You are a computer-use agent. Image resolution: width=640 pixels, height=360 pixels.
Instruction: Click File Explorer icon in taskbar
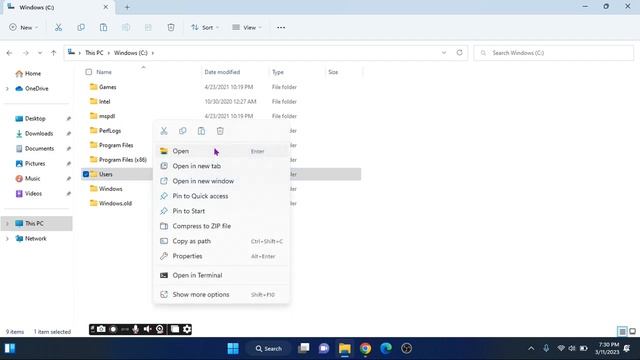point(344,349)
